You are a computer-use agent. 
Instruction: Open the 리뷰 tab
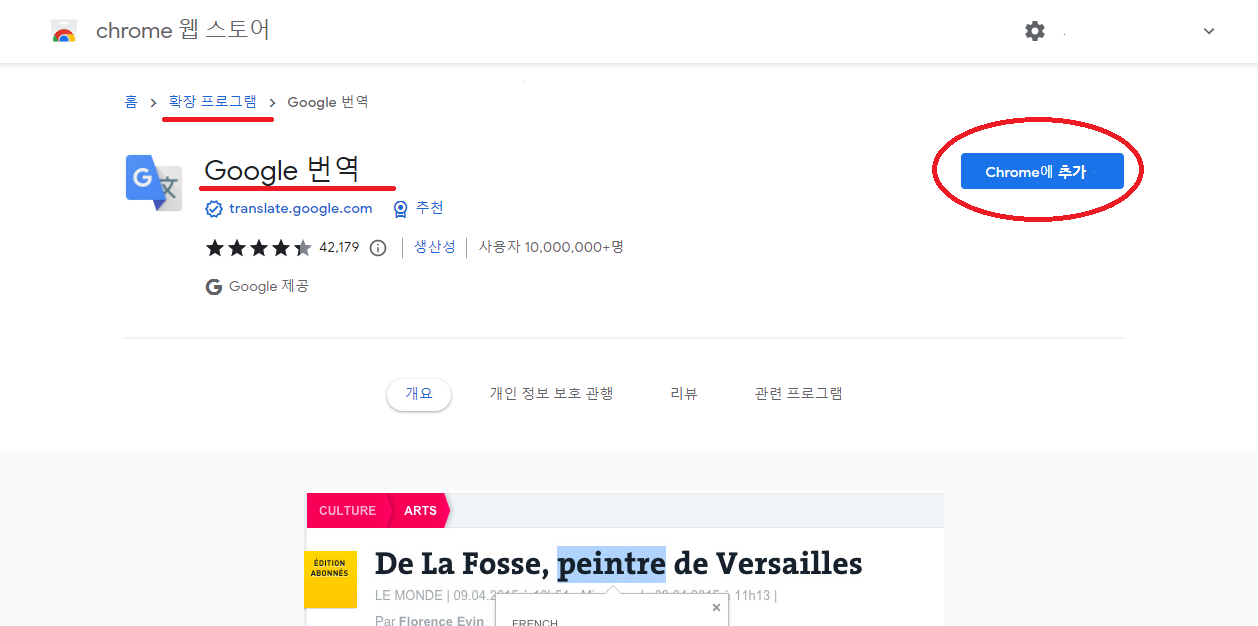[684, 394]
